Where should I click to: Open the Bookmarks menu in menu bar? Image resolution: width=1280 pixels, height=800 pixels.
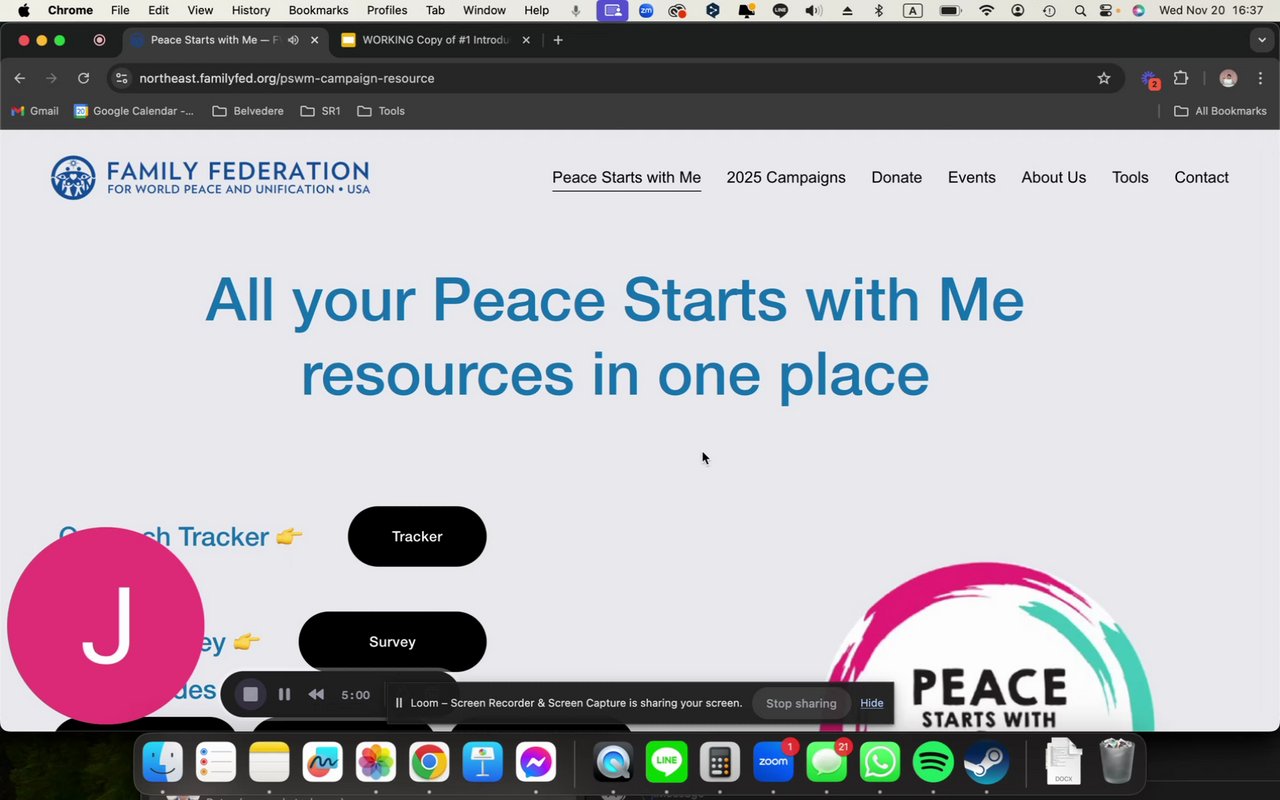[x=318, y=10]
